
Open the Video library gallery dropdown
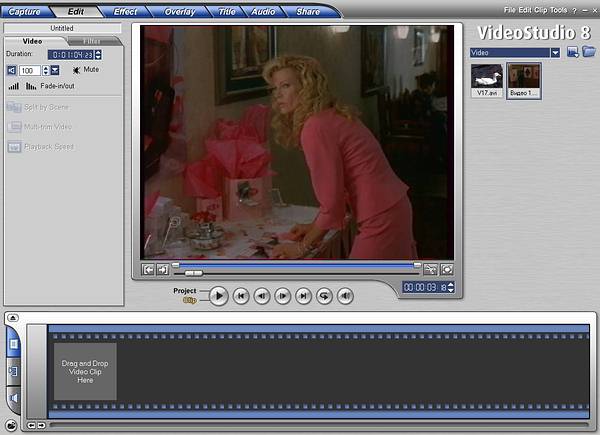[x=555, y=52]
